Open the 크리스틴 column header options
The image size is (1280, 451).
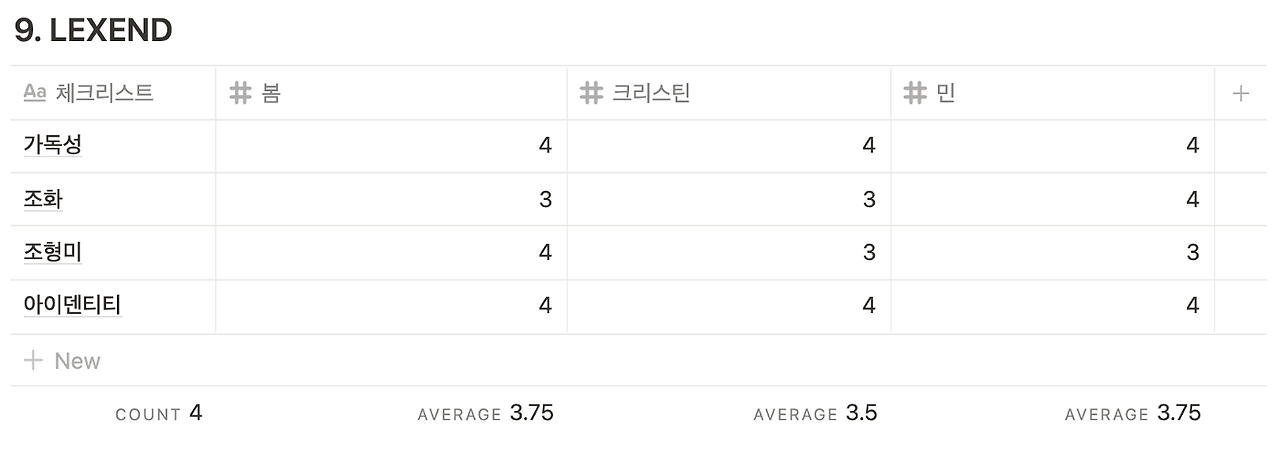point(729,93)
